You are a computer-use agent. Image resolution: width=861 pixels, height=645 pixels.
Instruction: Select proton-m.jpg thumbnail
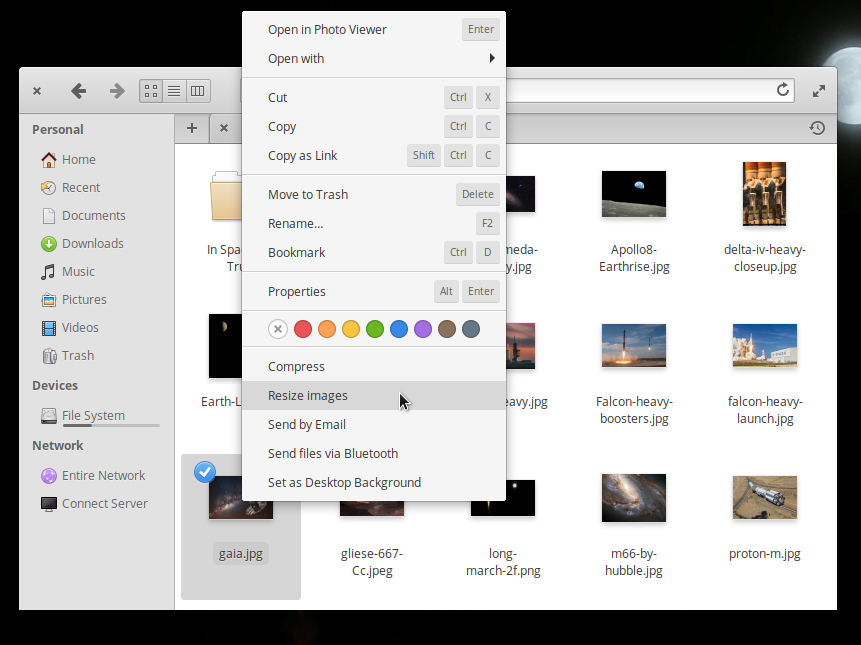(764, 498)
